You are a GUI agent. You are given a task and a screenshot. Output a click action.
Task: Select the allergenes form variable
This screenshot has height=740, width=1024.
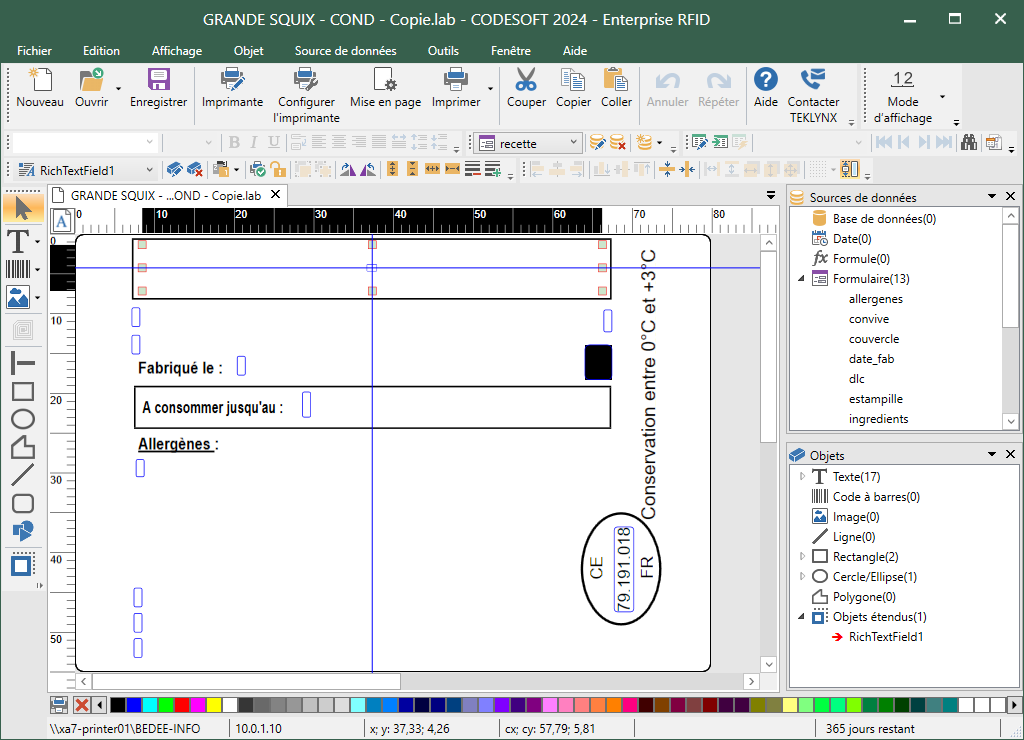pyautogui.click(x=875, y=299)
